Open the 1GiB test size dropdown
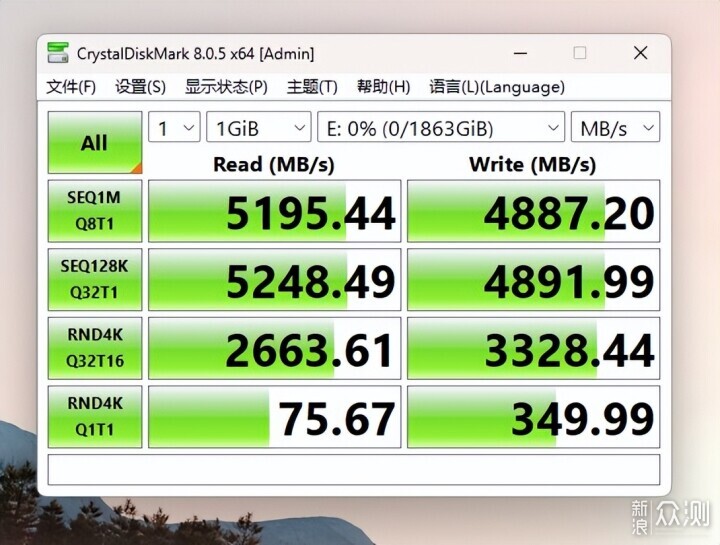720x545 pixels. 259,127
